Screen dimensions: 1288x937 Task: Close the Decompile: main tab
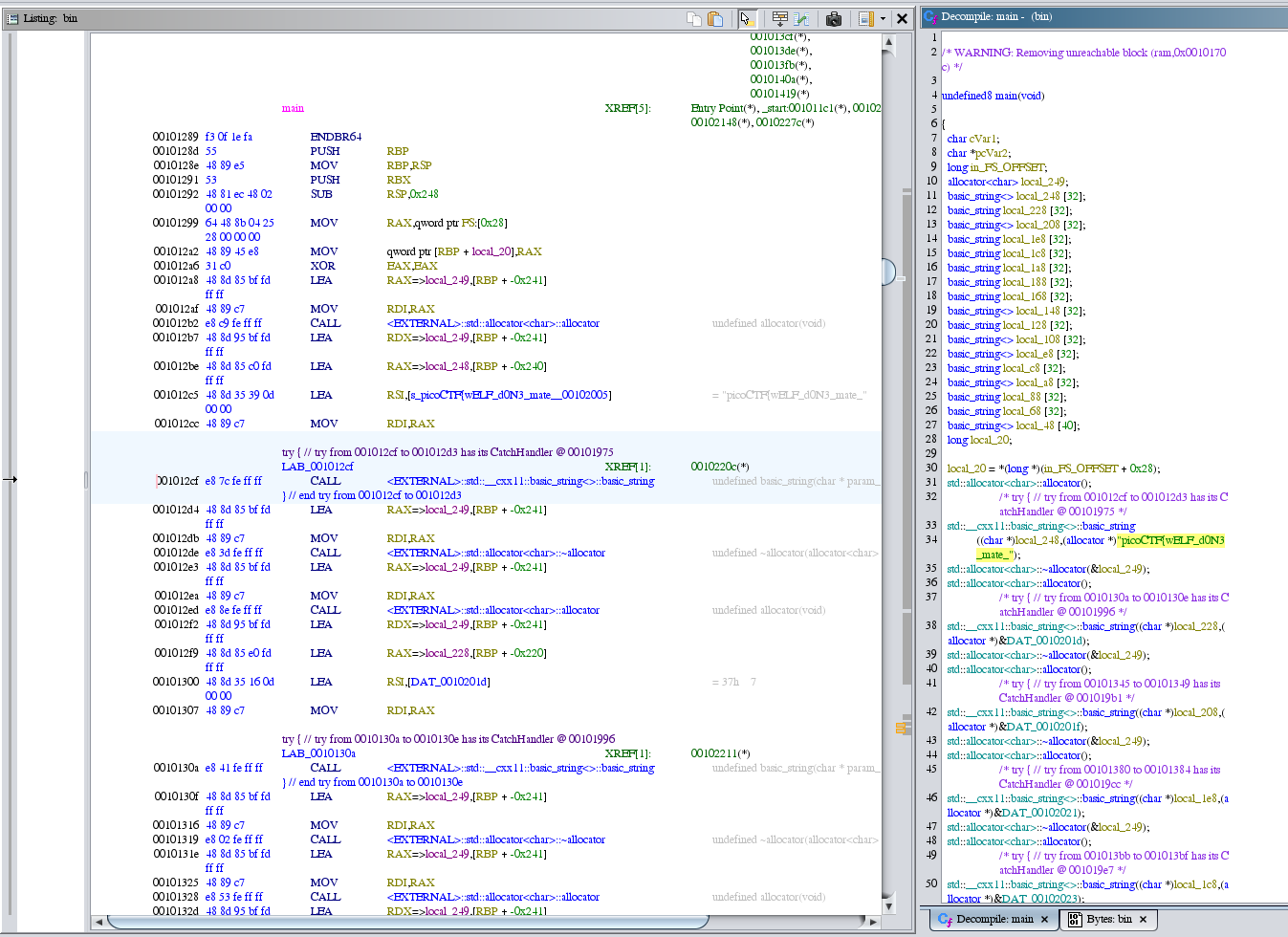coord(1044,919)
